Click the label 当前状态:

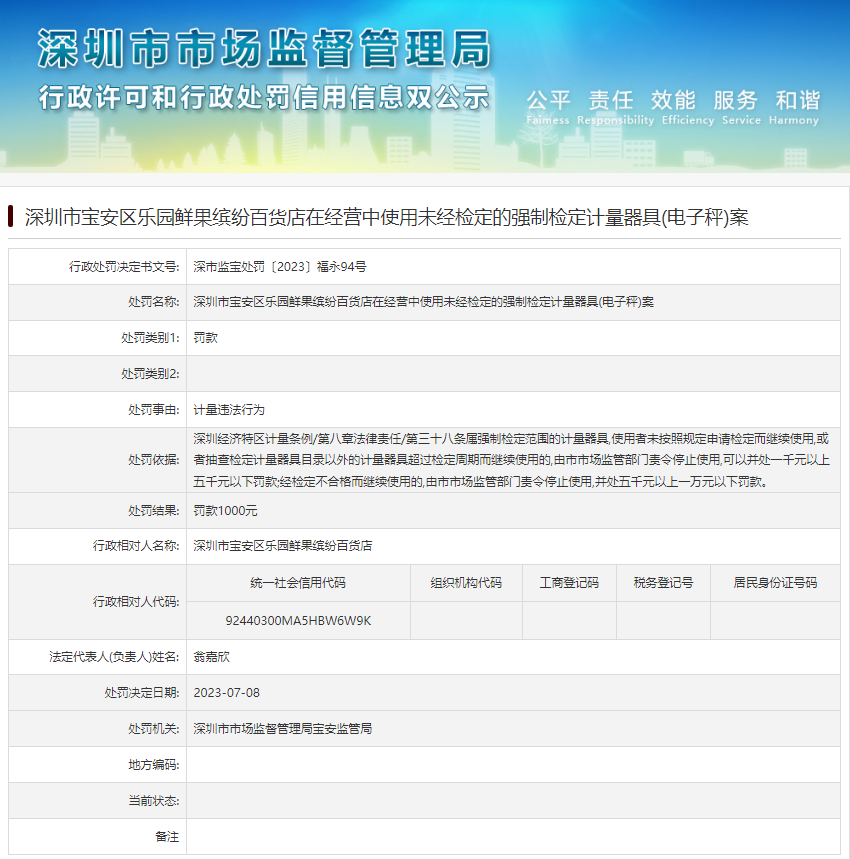(x=154, y=801)
